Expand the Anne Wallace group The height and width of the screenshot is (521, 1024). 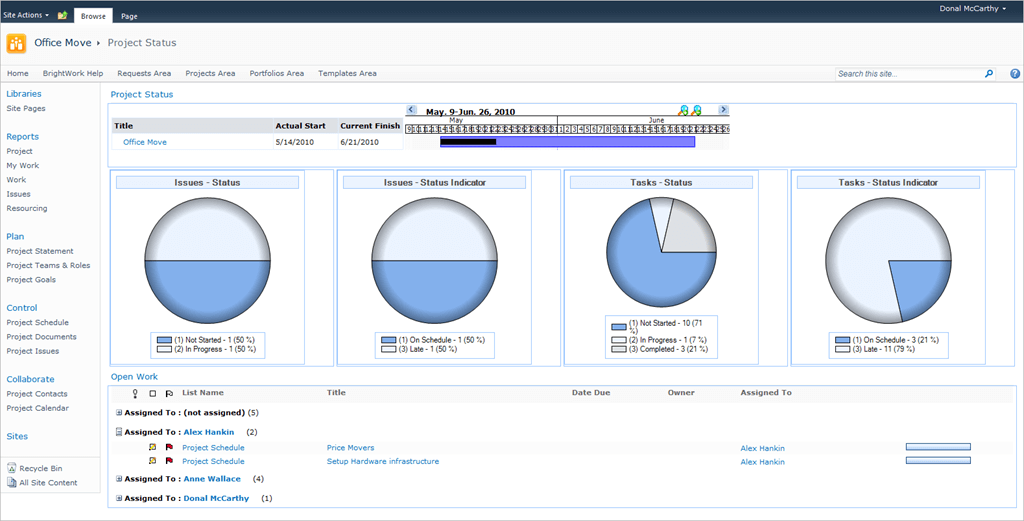click(x=119, y=479)
